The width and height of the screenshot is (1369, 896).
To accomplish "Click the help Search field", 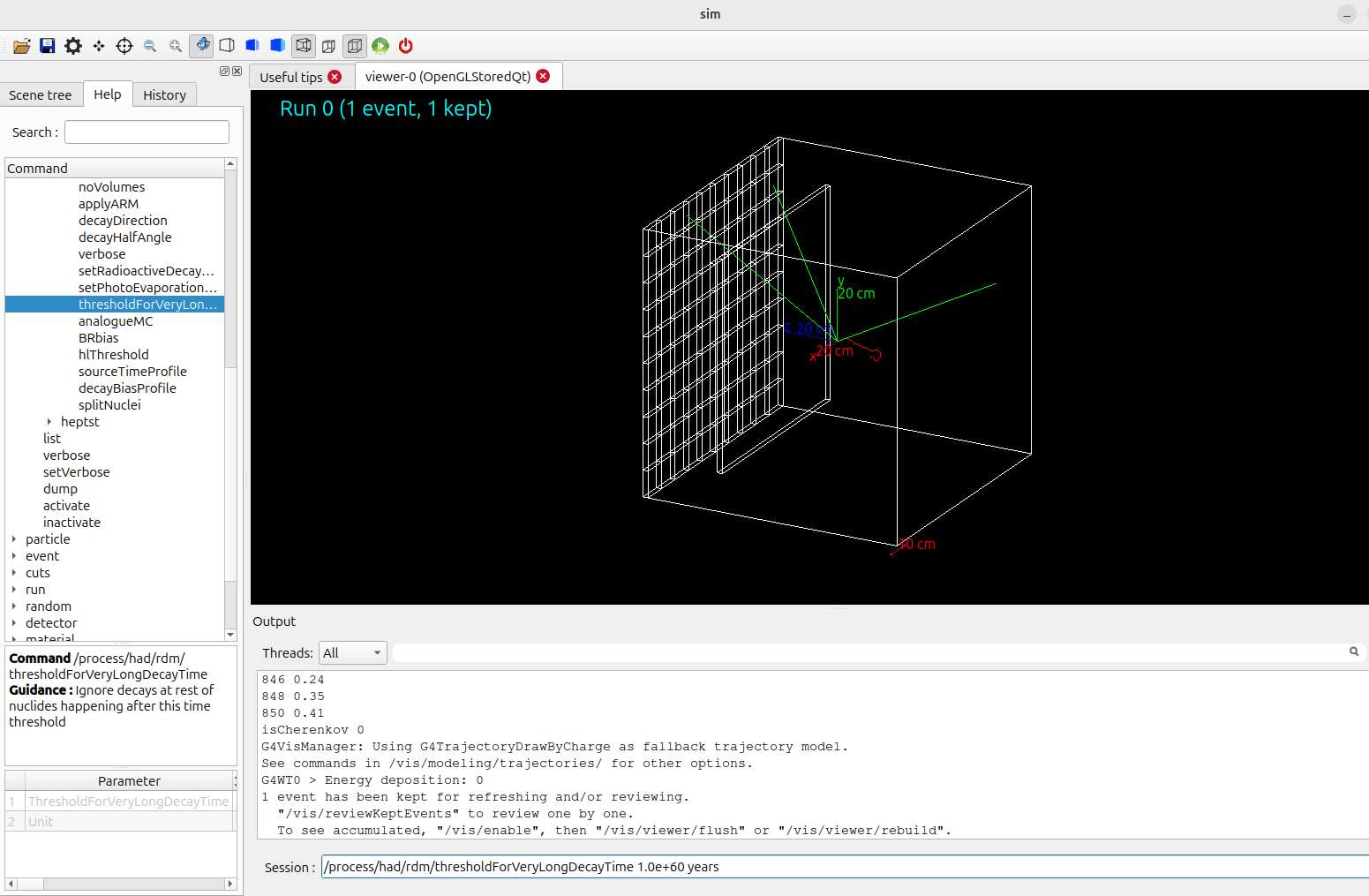I will [147, 132].
